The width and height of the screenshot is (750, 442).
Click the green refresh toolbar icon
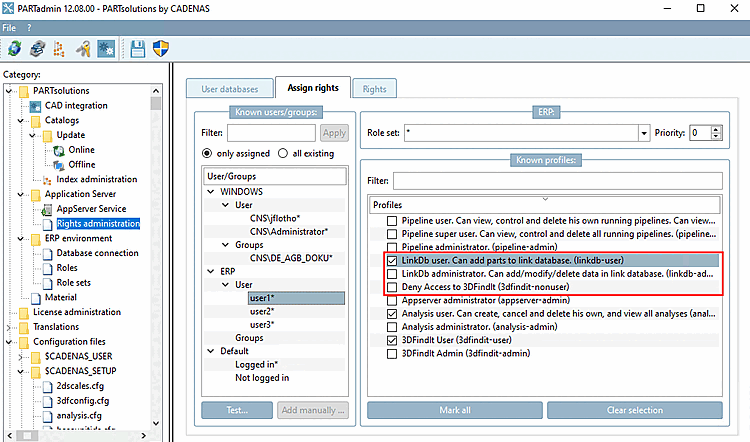[14, 48]
